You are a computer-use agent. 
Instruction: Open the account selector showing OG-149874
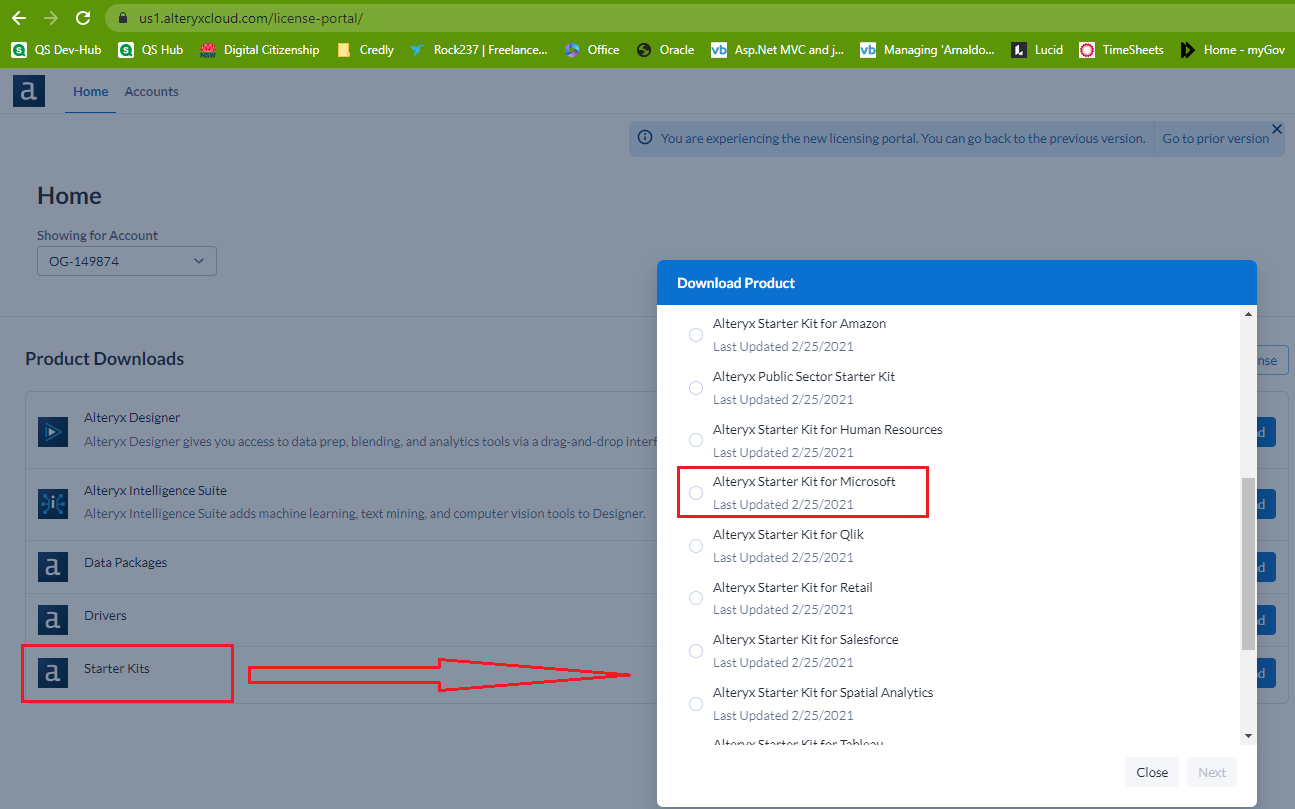pos(126,261)
